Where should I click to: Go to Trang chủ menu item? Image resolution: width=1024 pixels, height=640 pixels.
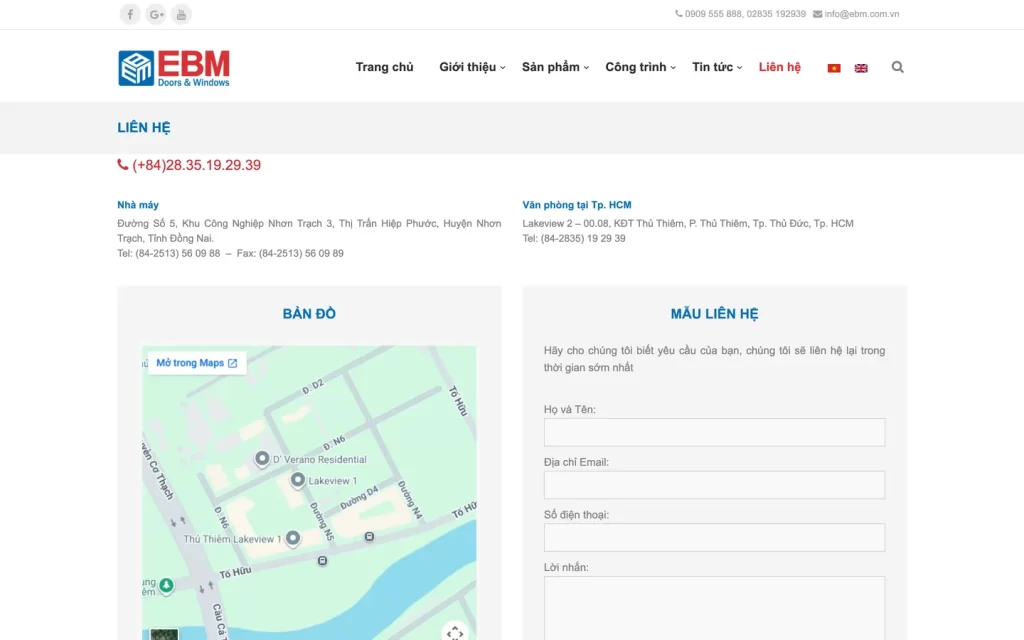385,67
